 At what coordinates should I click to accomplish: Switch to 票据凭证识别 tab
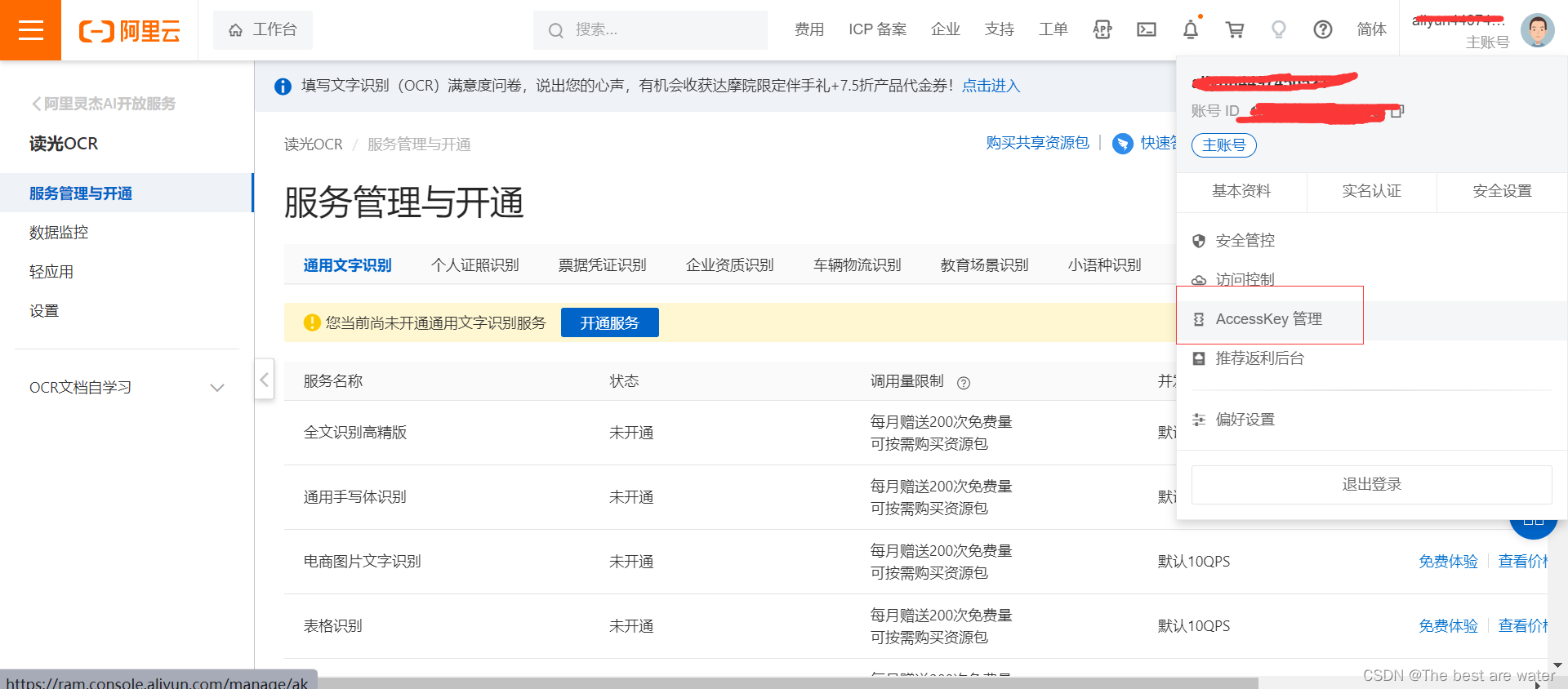coord(602,265)
